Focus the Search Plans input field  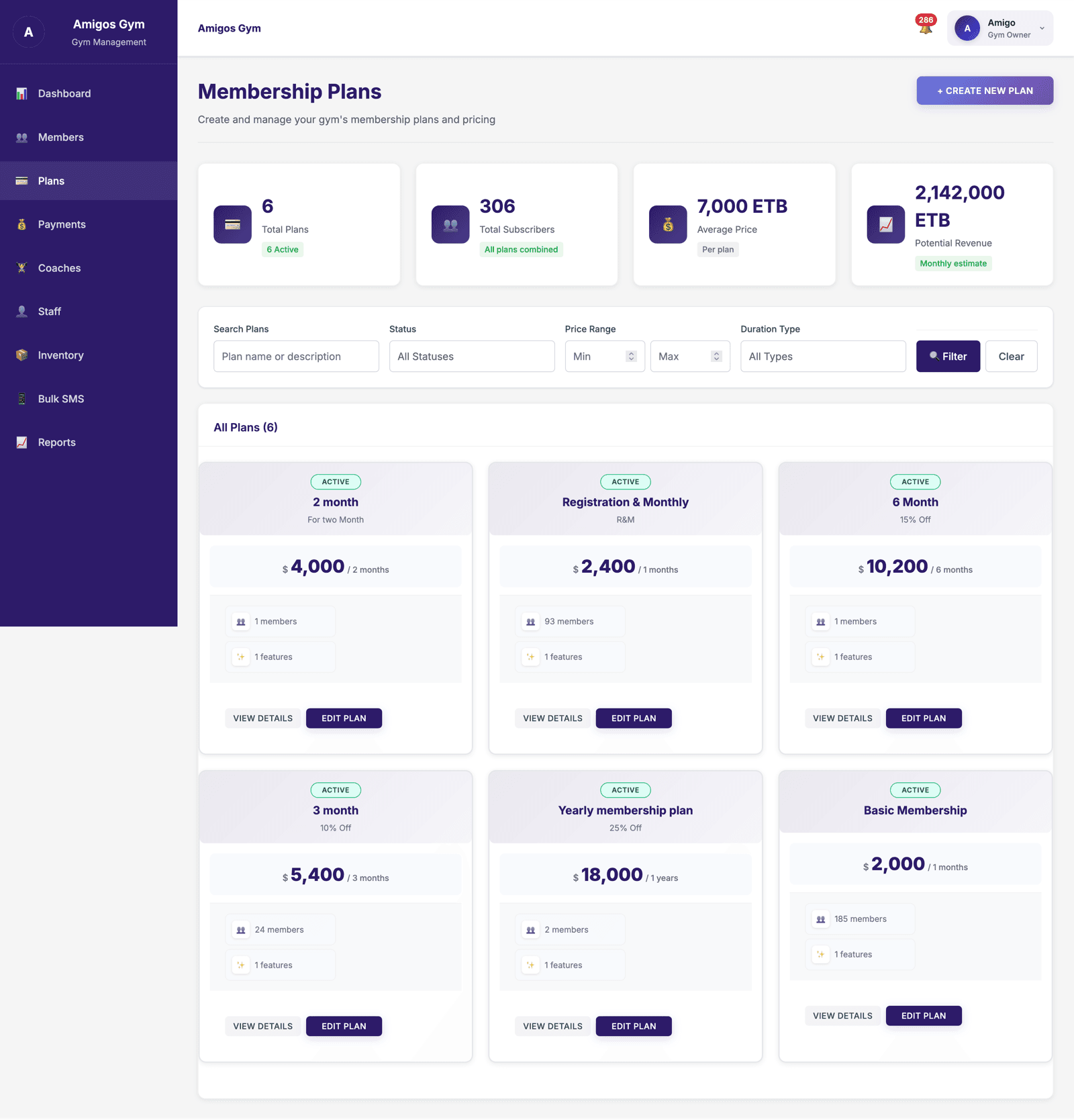(296, 357)
